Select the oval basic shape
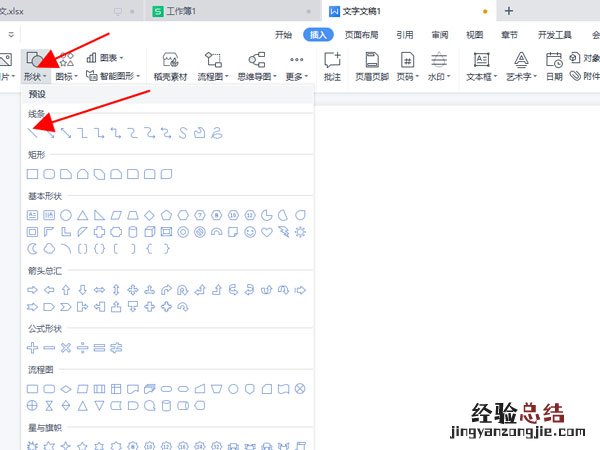This screenshot has height=450, width=600. tap(66, 215)
